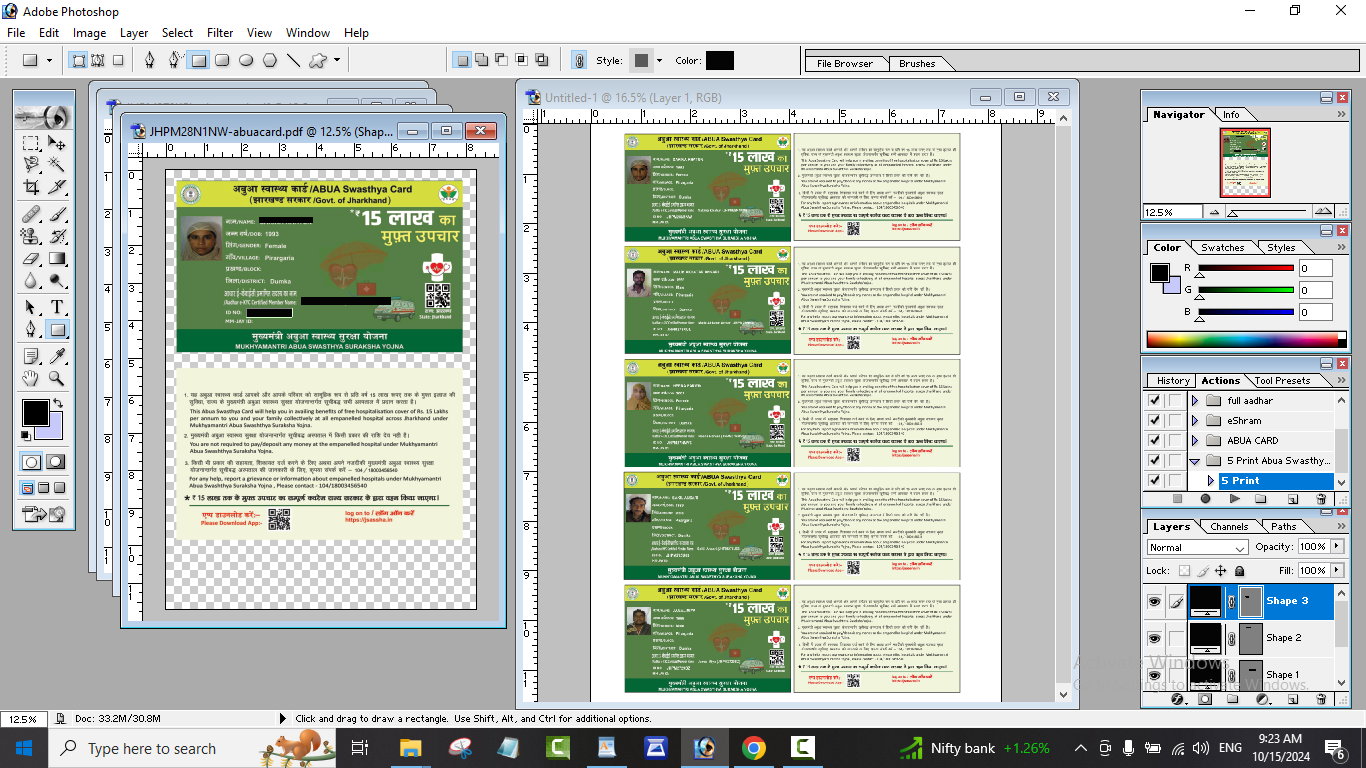Pick the Horizontal Type tool
This screenshot has height=768, width=1366.
(57, 307)
